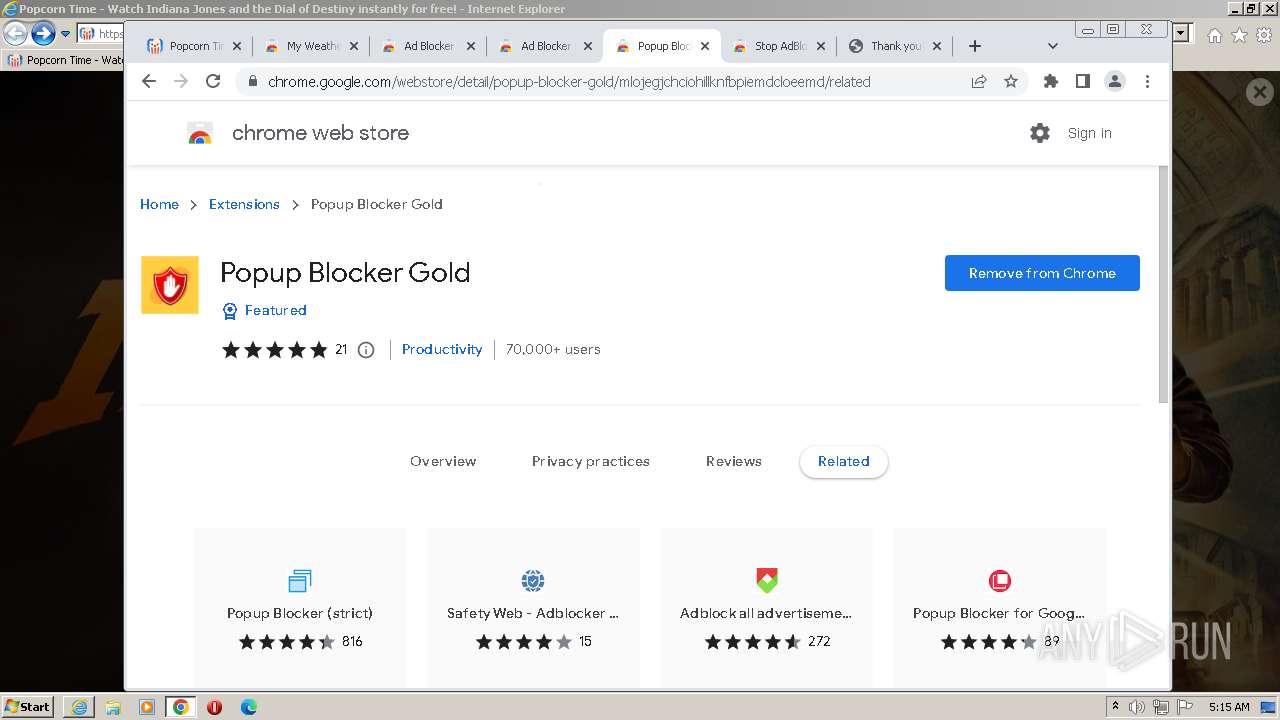Screen dimensions: 1280x720
Task: Click the Chrome address bar URL
Action: click(x=568, y=82)
